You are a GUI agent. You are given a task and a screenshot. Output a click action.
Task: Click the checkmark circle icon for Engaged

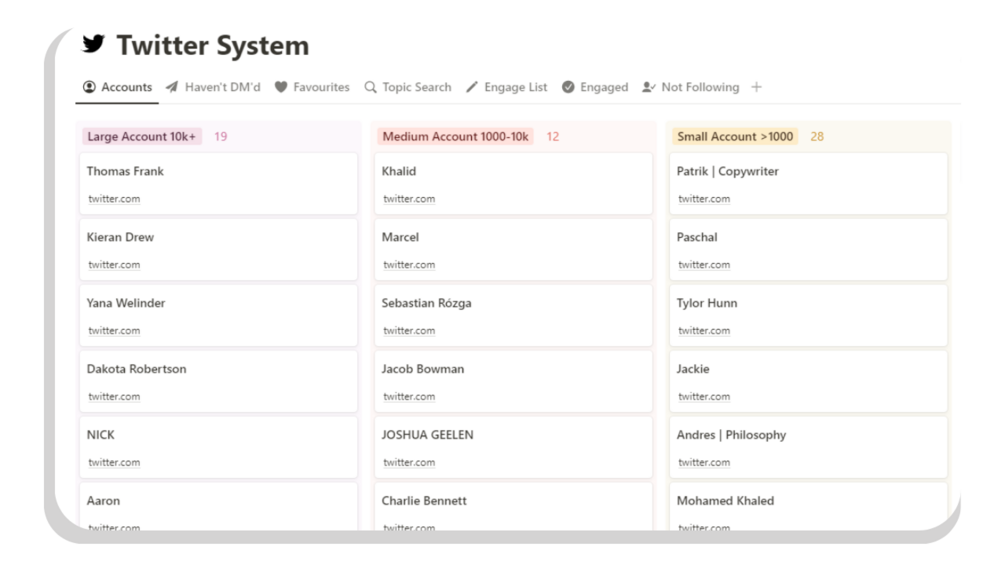[568, 86]
